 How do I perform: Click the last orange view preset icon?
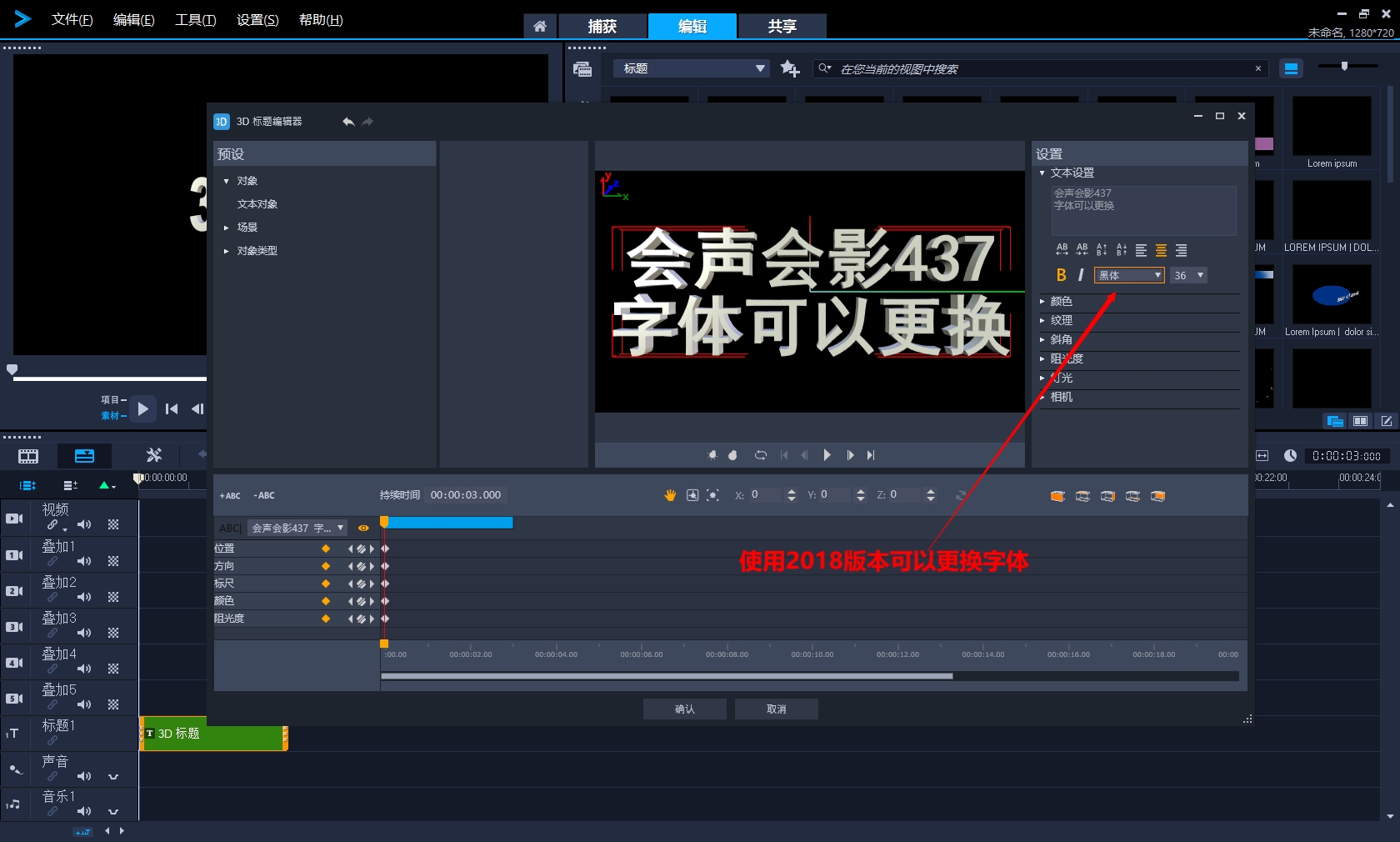coord(1157,496)
